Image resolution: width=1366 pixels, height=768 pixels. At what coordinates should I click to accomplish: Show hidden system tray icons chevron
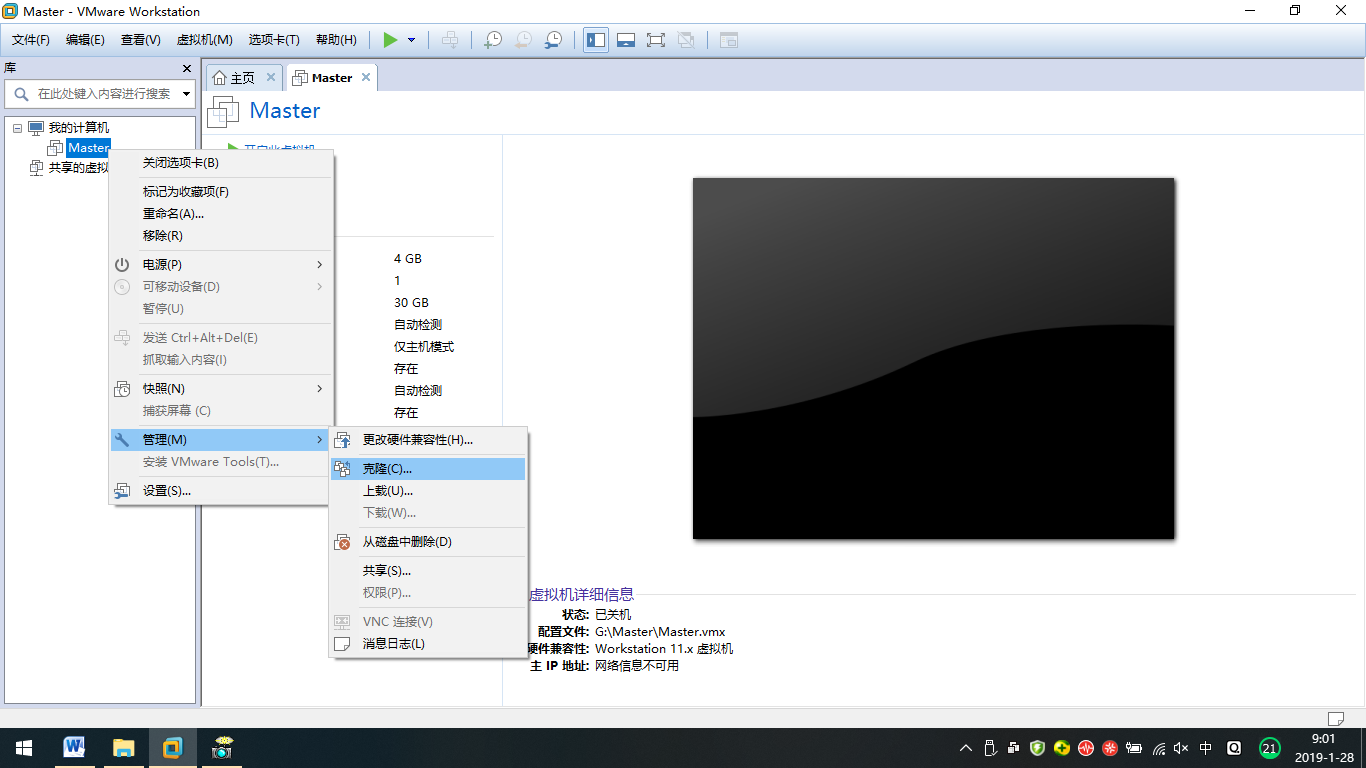pyautogui.click(x=965, y=748)
